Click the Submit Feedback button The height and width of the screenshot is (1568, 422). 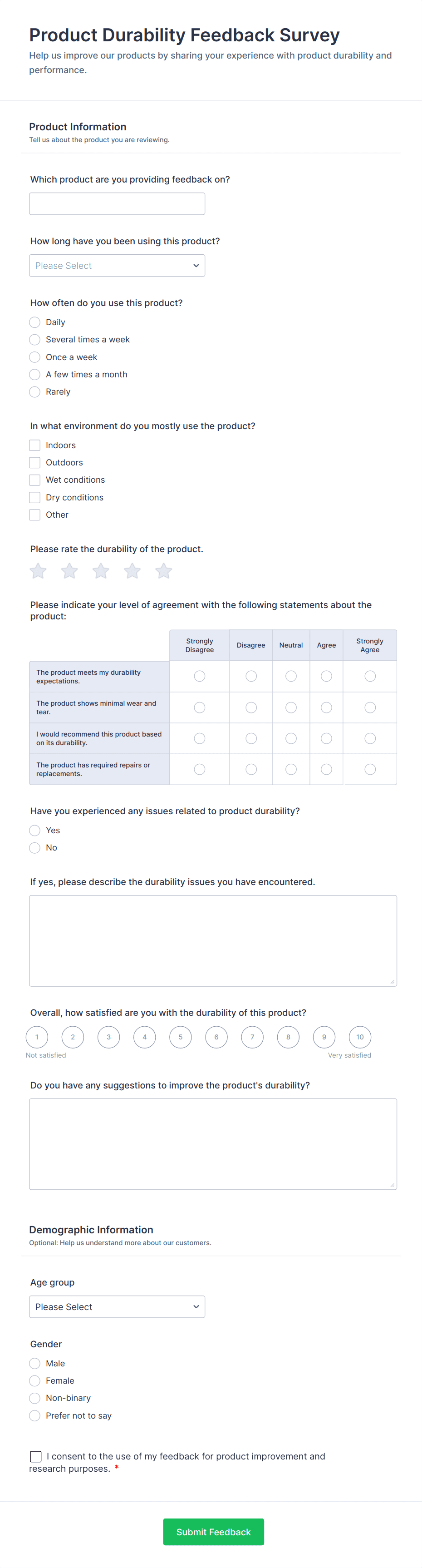tap(213, 1532)
